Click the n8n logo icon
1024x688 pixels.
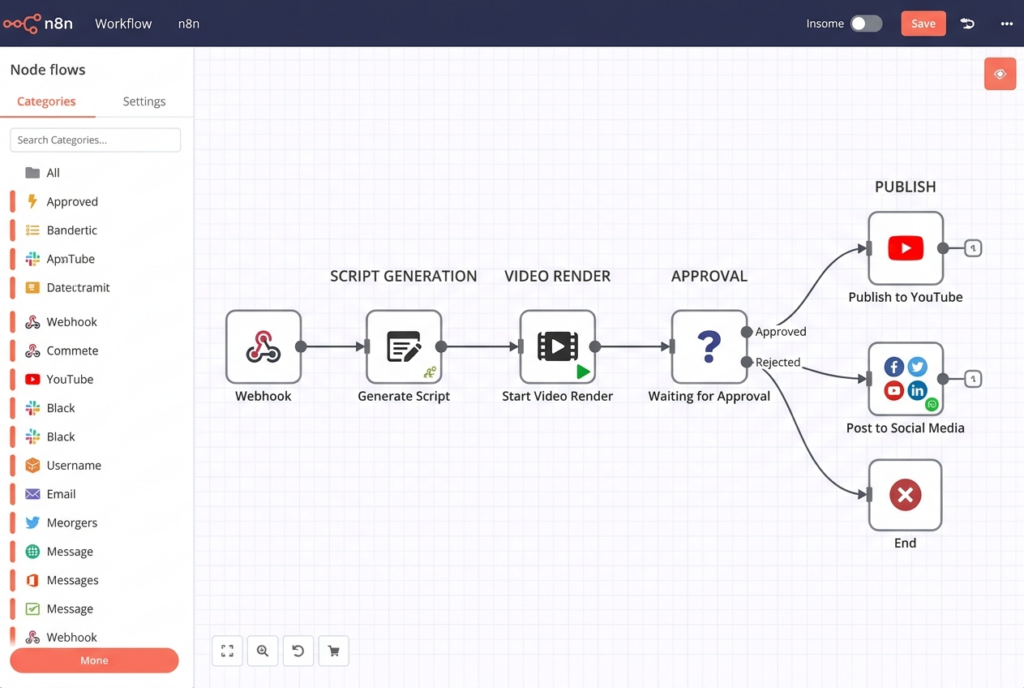[22, 24]
